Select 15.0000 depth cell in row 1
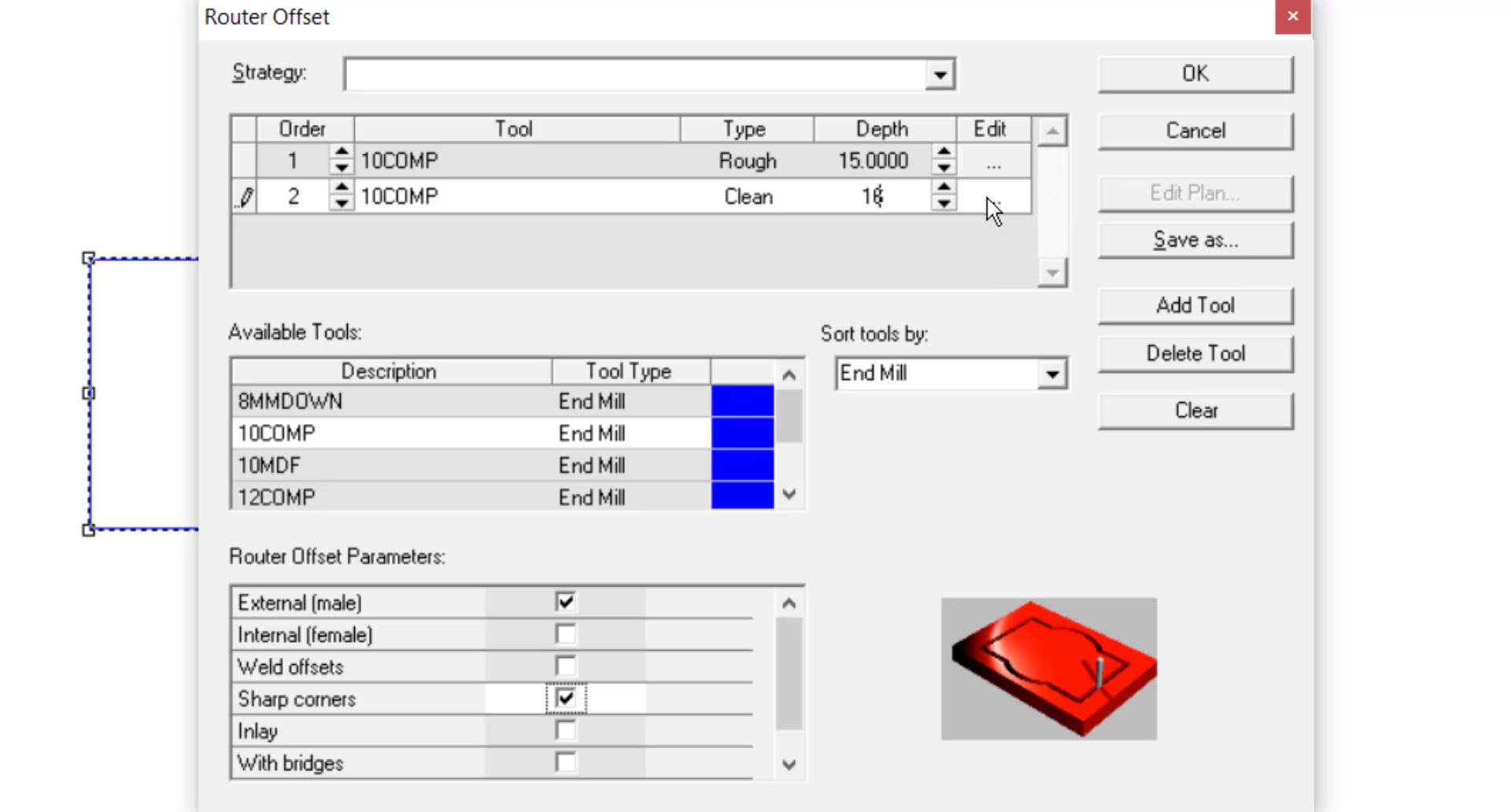 point(873,161)
